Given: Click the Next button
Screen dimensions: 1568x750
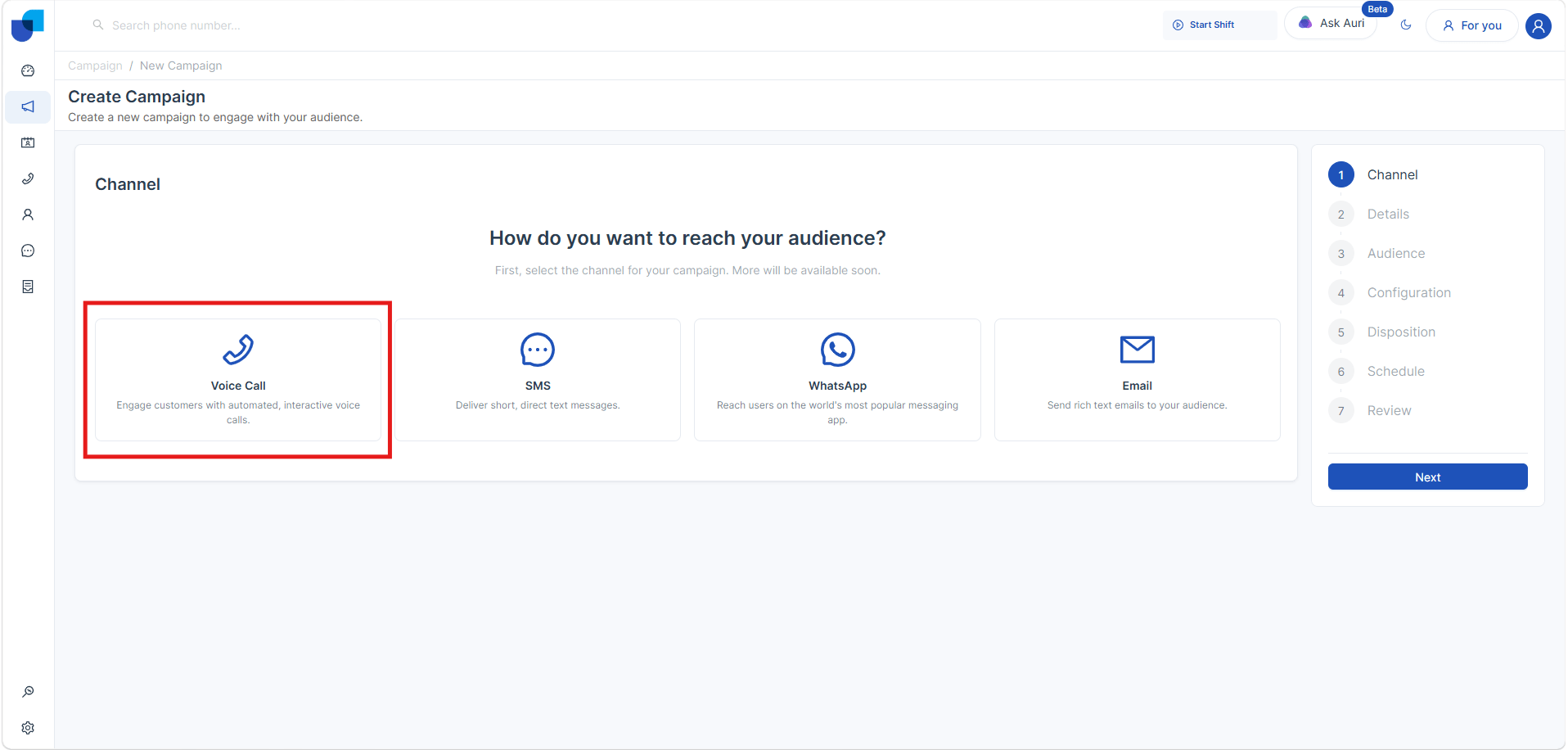Looking at the screenshot, I should (1427, 477).
